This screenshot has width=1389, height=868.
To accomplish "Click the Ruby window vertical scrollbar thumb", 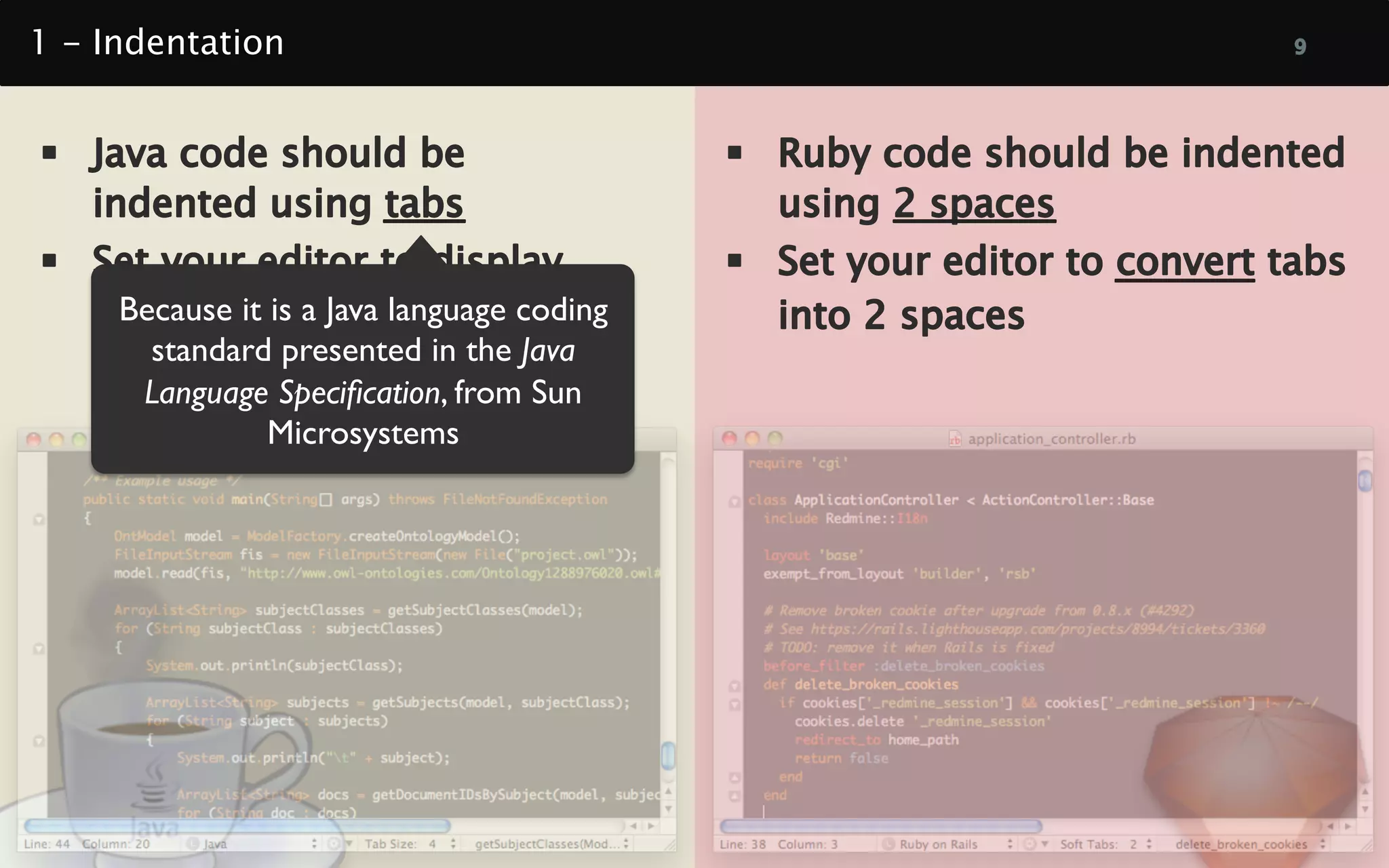I will click(1365, 481).
